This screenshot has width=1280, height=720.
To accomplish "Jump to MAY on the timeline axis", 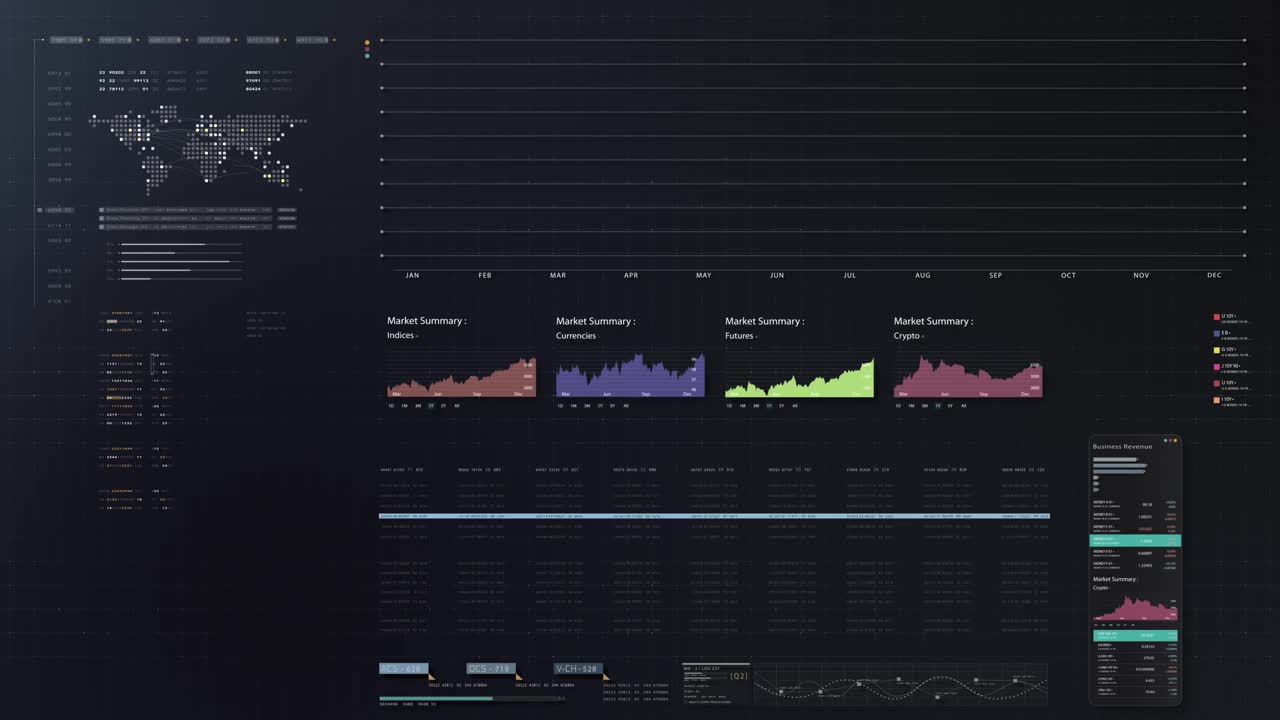I will point(704,275).
